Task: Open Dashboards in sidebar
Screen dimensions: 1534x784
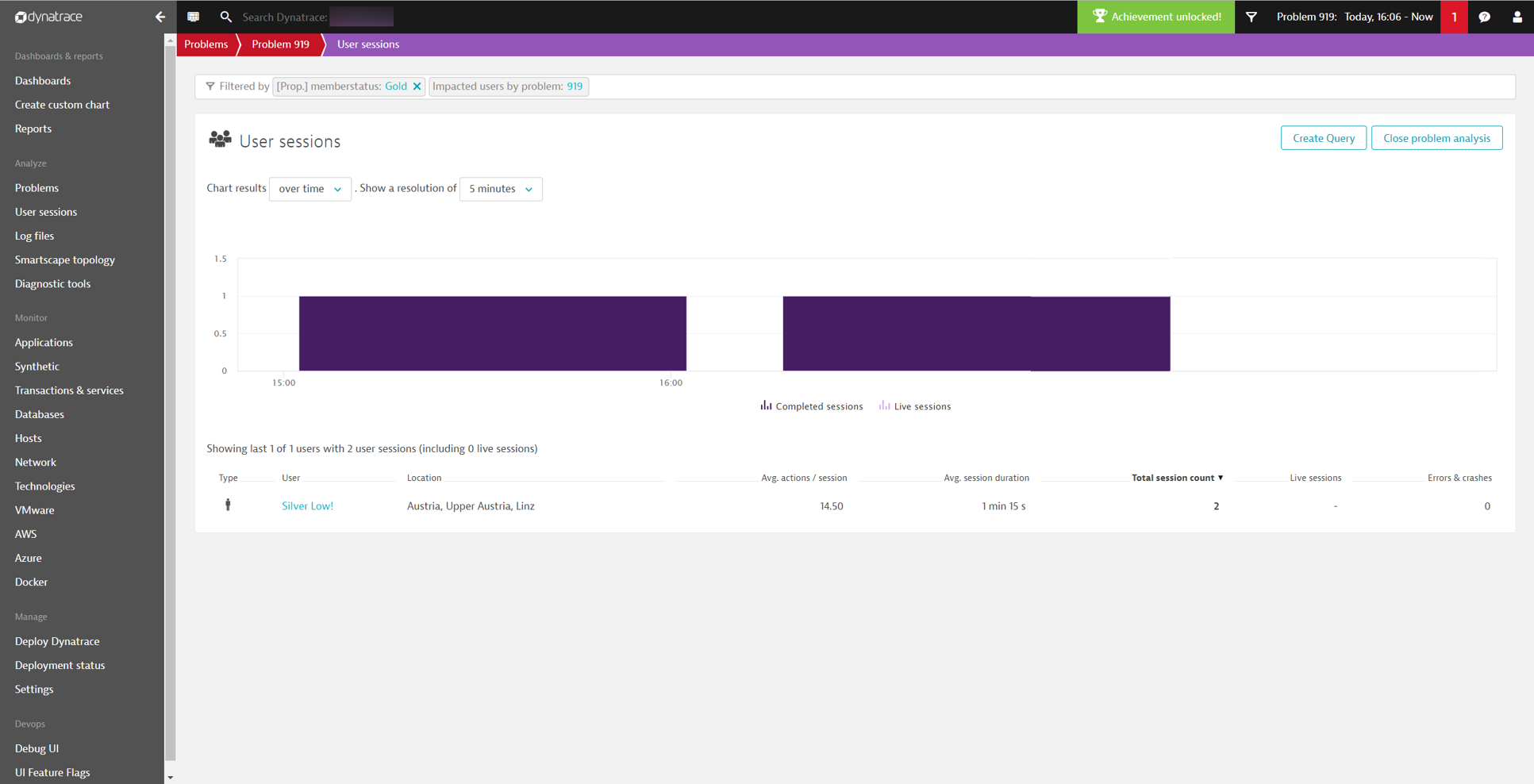Action: coord(43,81)
